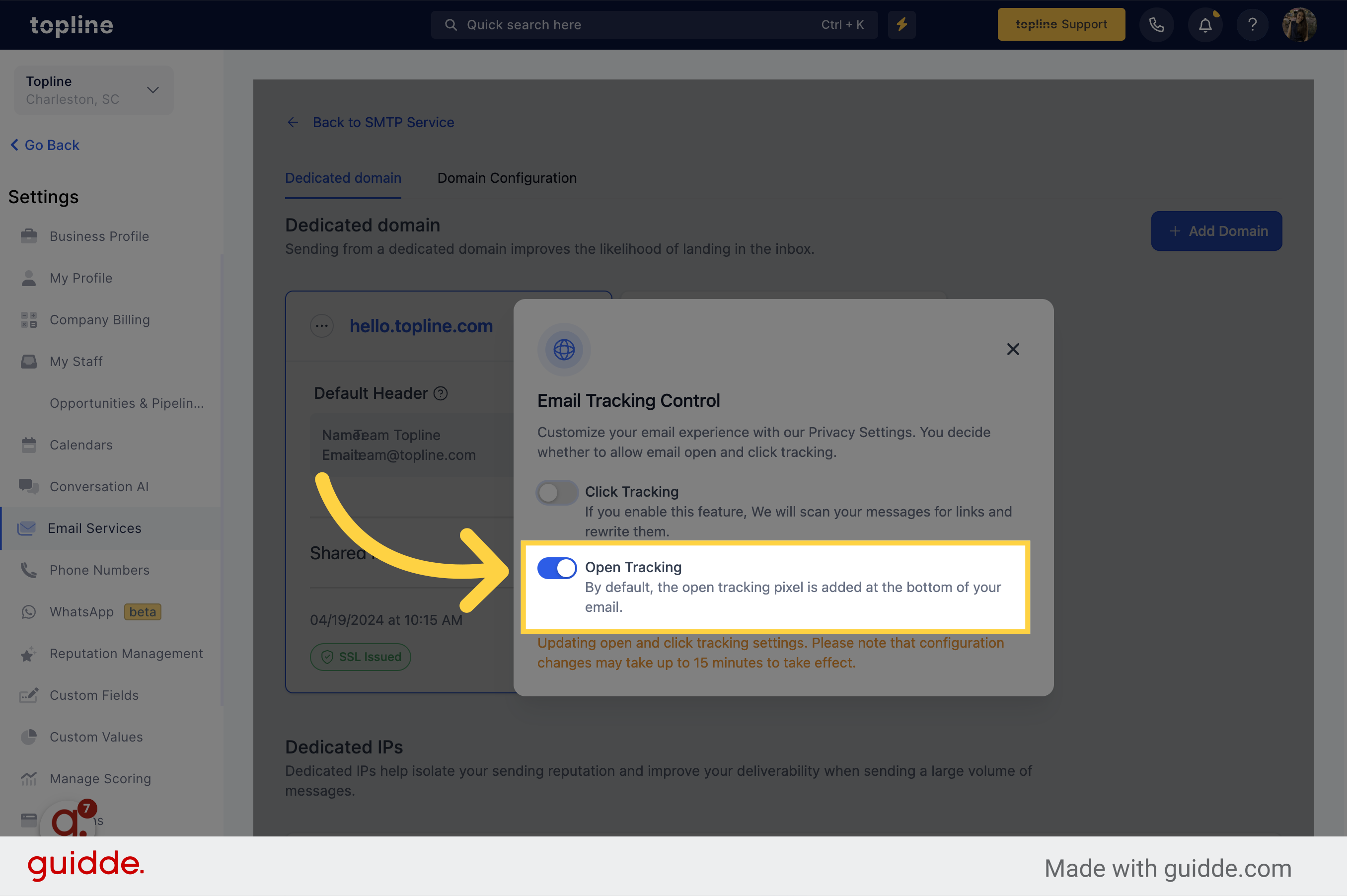Click the hello.topline.com domain options menu

(322, 325)
